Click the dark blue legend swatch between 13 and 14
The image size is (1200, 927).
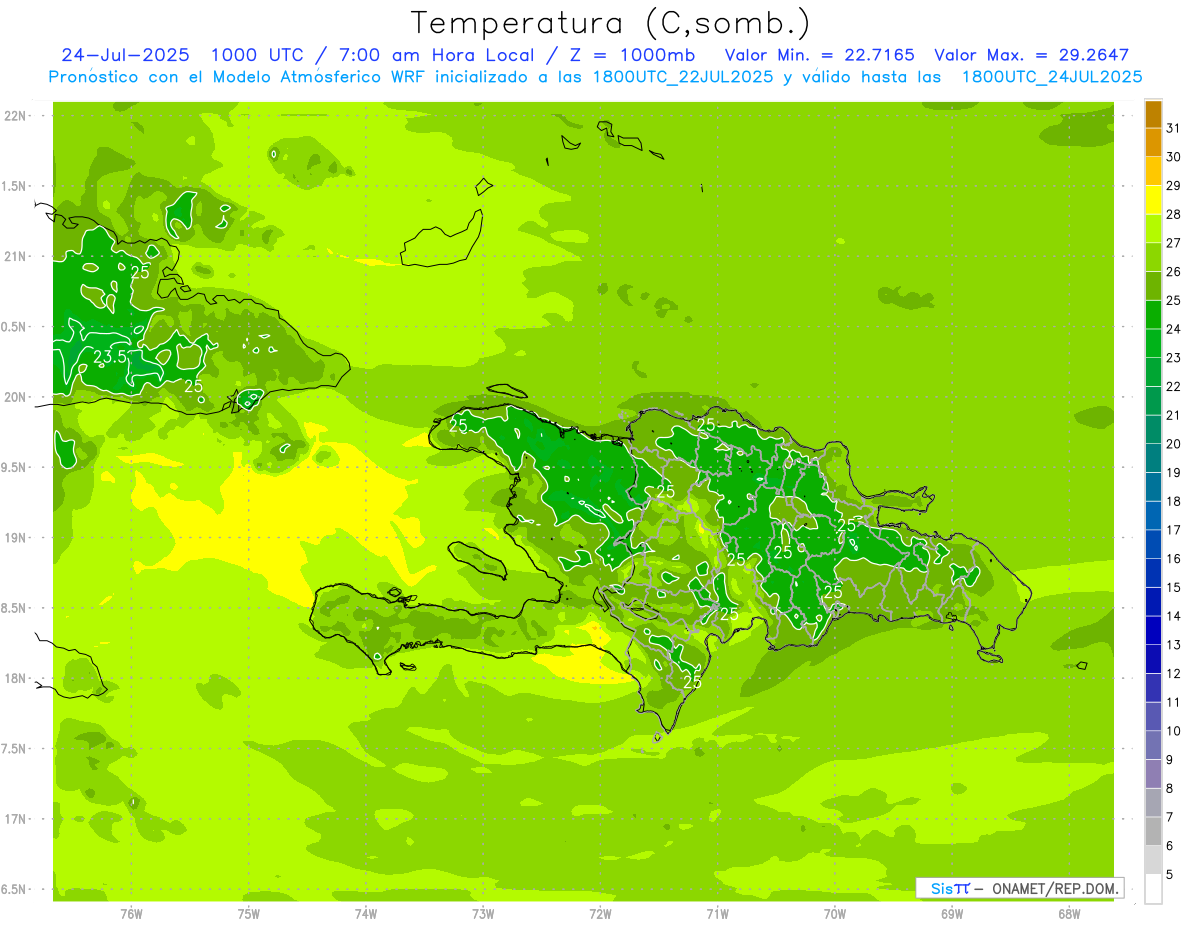tap(1153, 631)
